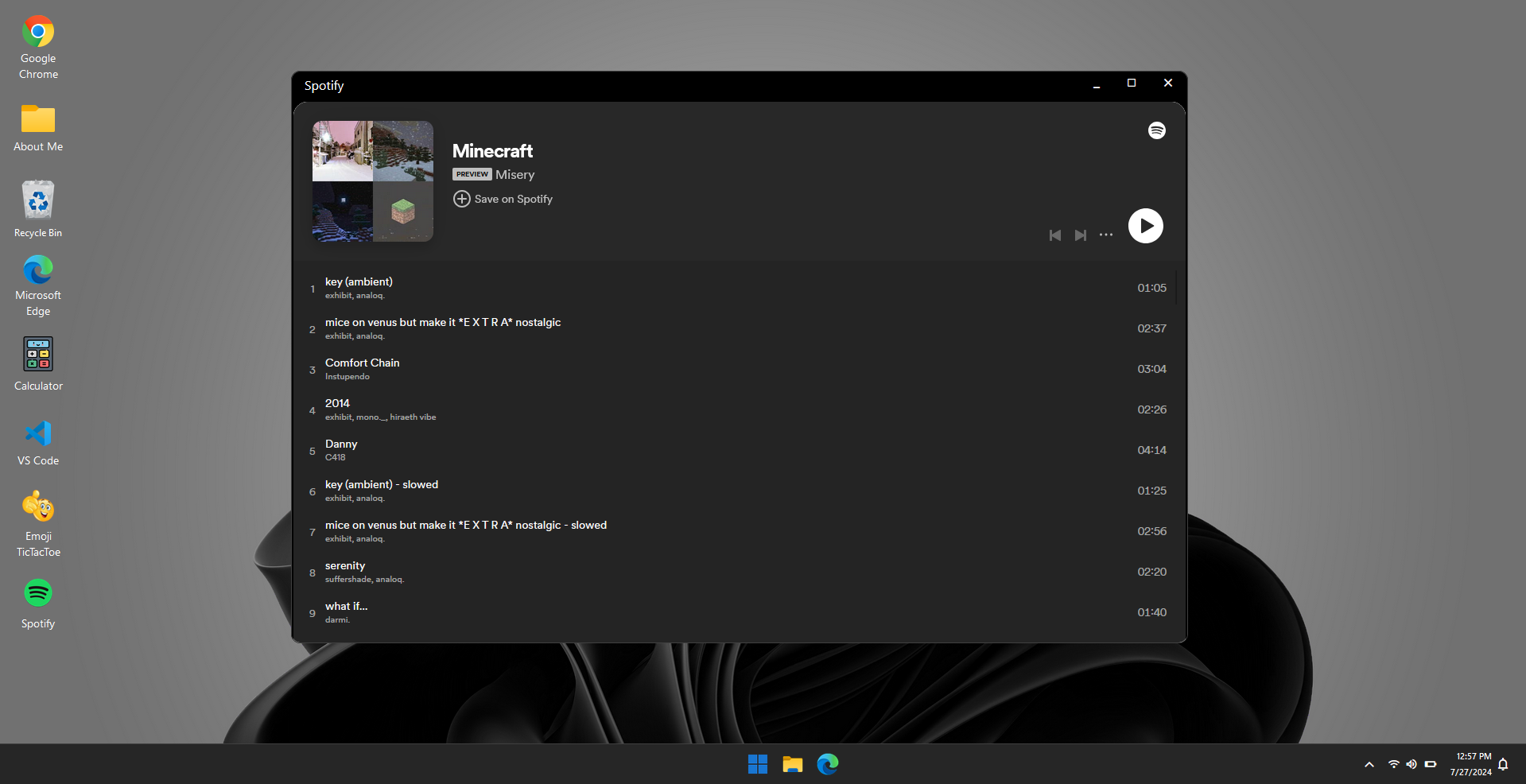
Task: Click the Spotify logo in the player
Action: (1157, 130)
